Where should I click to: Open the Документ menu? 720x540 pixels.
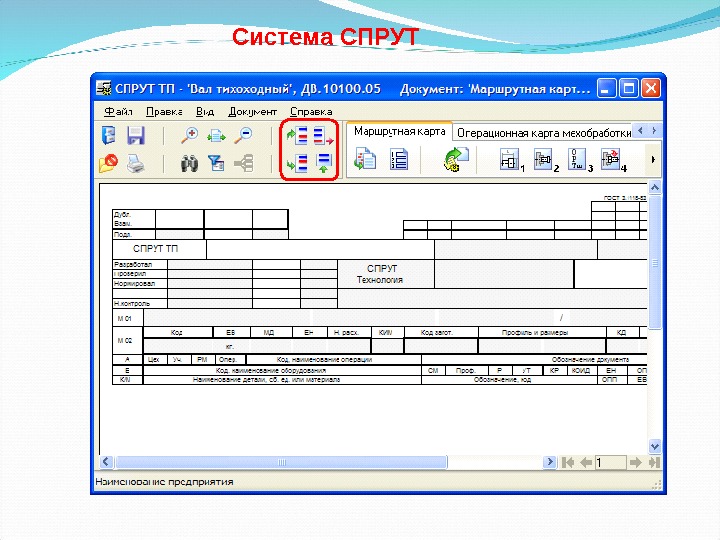point(253,112)
